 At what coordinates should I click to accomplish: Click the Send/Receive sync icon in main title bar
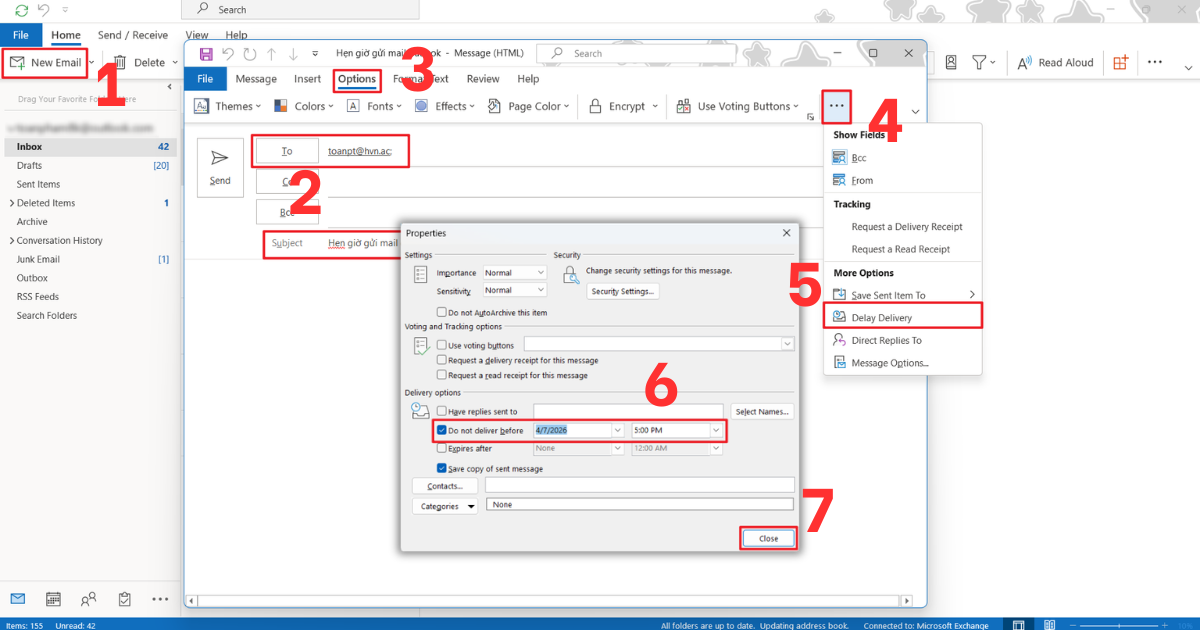(21, 9)
